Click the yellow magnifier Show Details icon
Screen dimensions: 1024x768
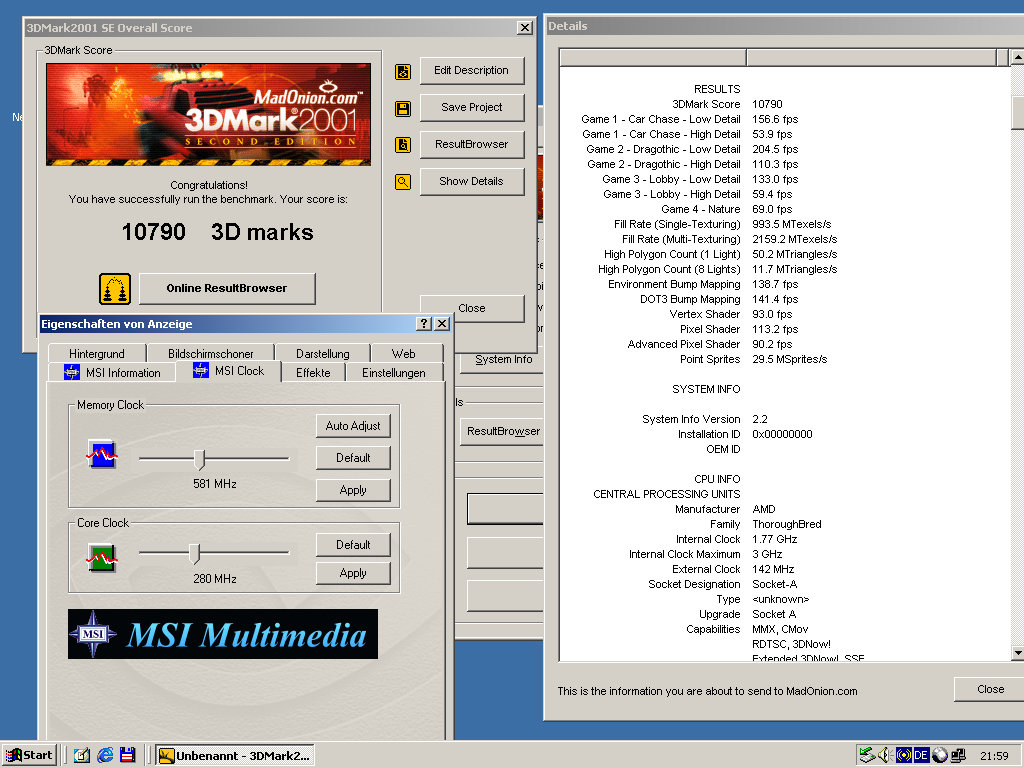click(x=402, y=182)
